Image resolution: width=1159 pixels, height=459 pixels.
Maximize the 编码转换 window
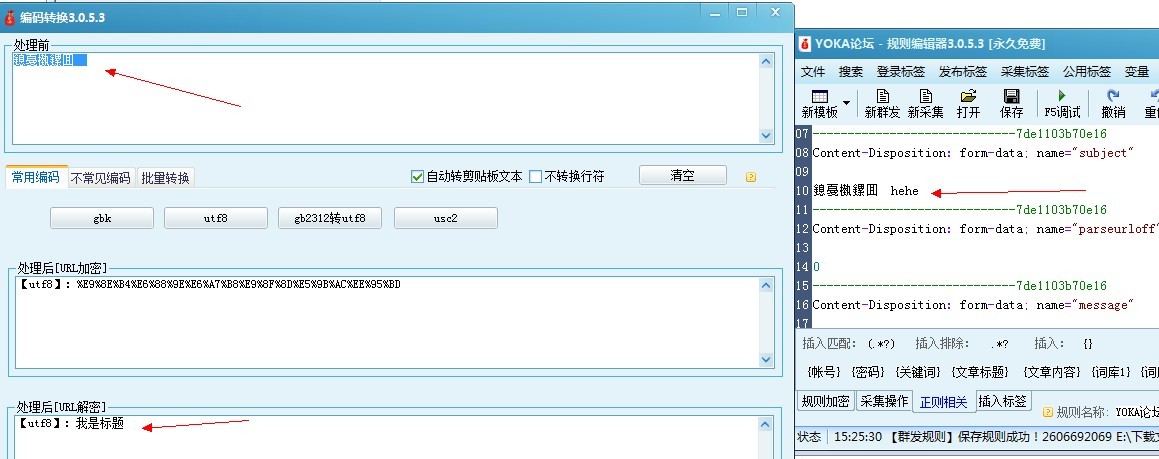(741, 13)
